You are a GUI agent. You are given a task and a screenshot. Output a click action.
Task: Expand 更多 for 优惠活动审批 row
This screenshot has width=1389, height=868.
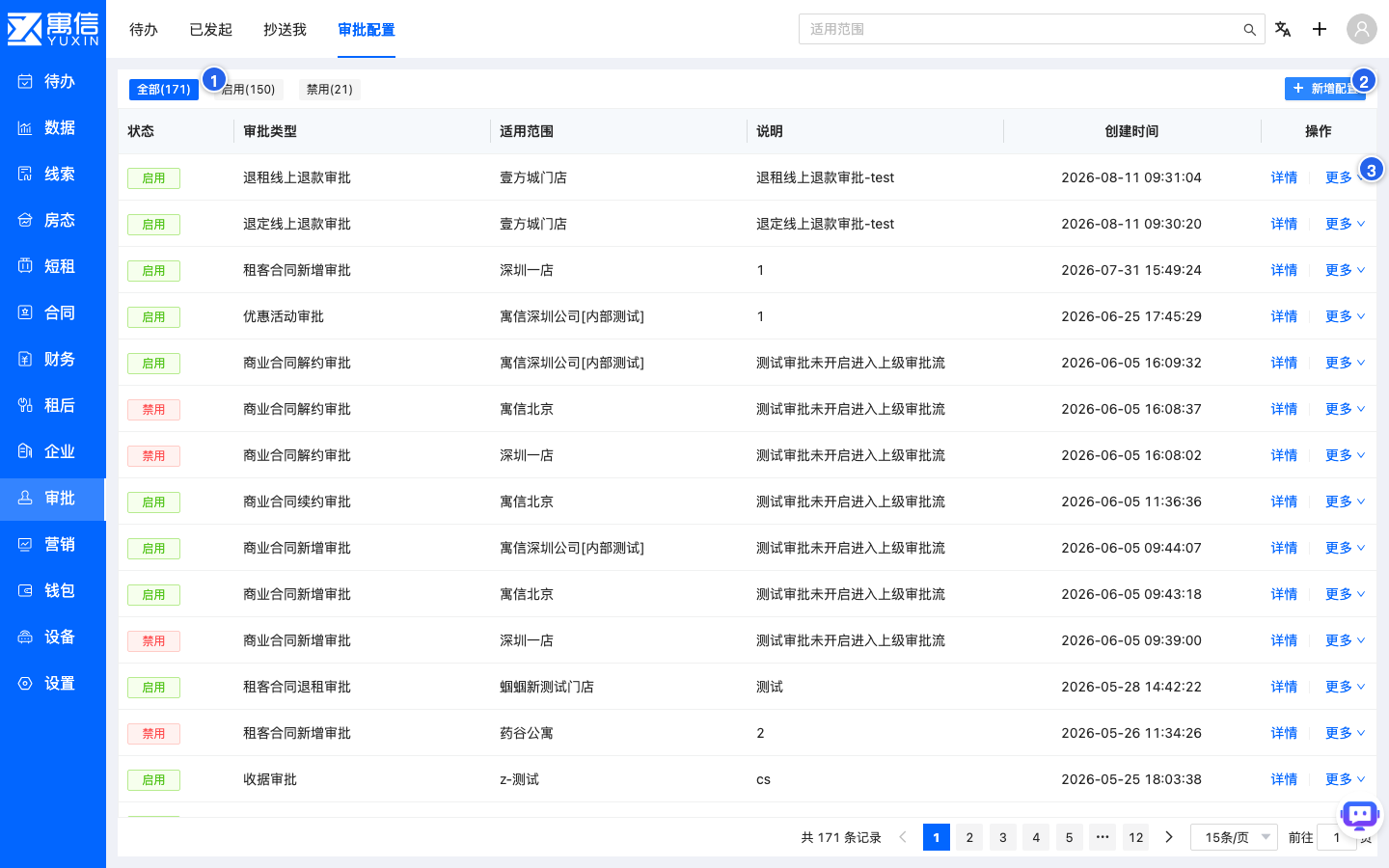(1345, 316)
